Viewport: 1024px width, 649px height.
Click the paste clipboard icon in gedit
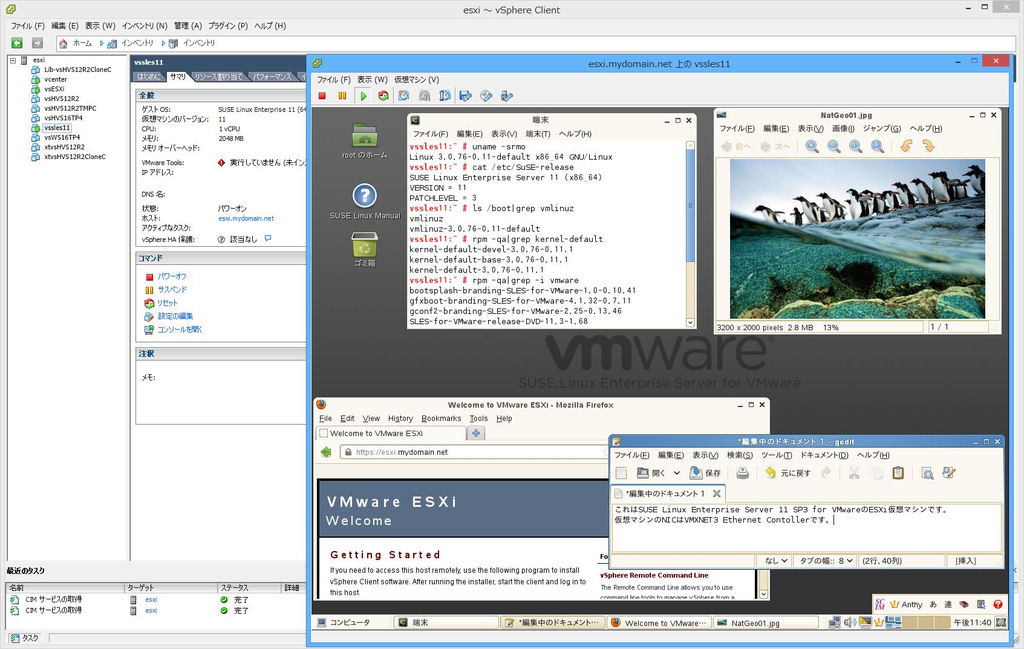pos(898,473)
